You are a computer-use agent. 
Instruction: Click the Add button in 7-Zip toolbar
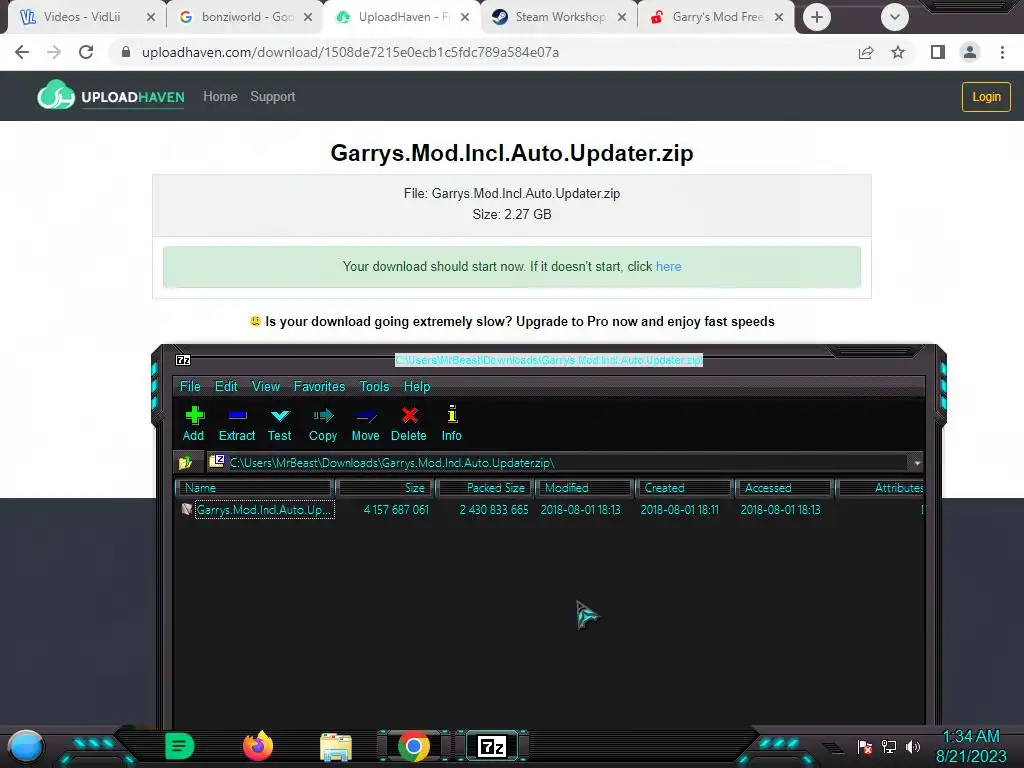193,424
